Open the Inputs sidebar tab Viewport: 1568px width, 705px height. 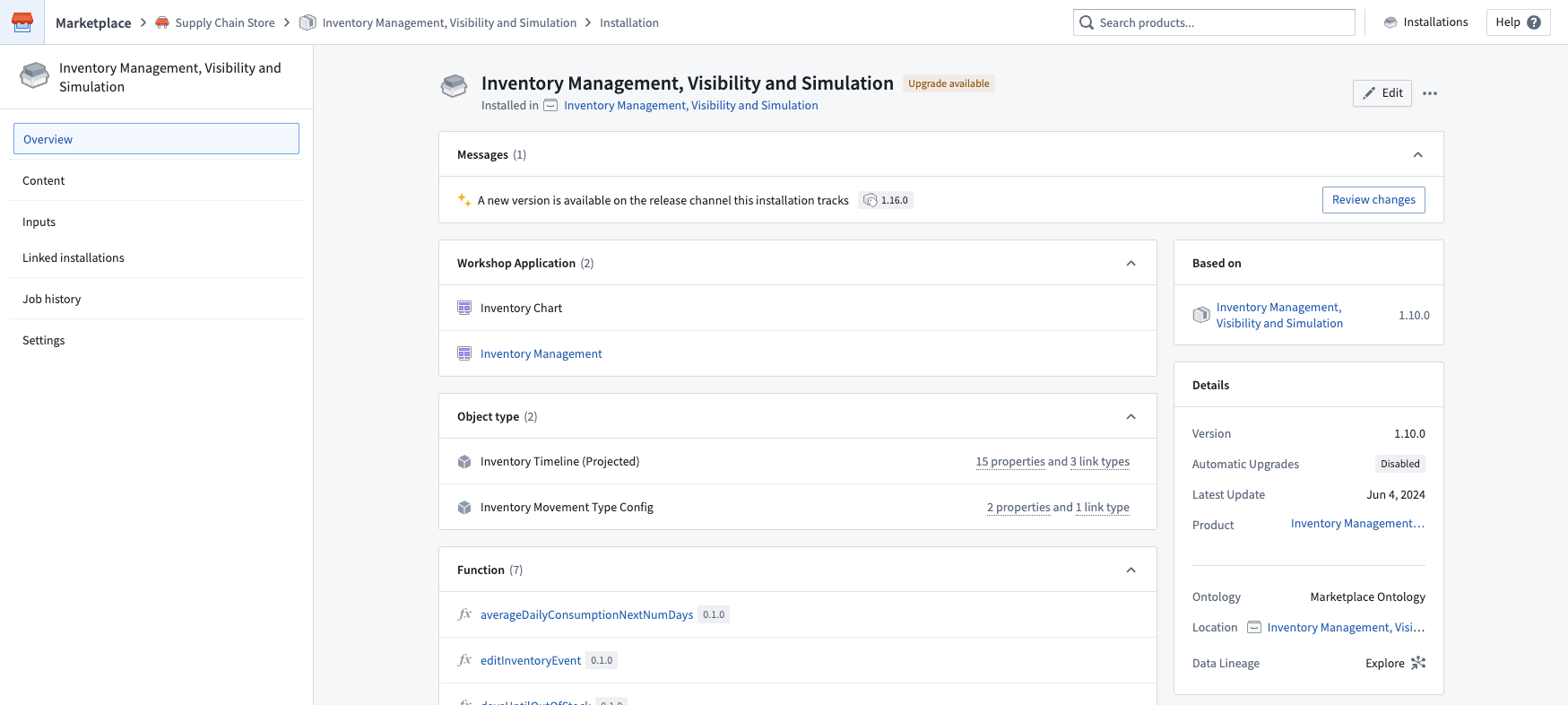tap(156, 222)
